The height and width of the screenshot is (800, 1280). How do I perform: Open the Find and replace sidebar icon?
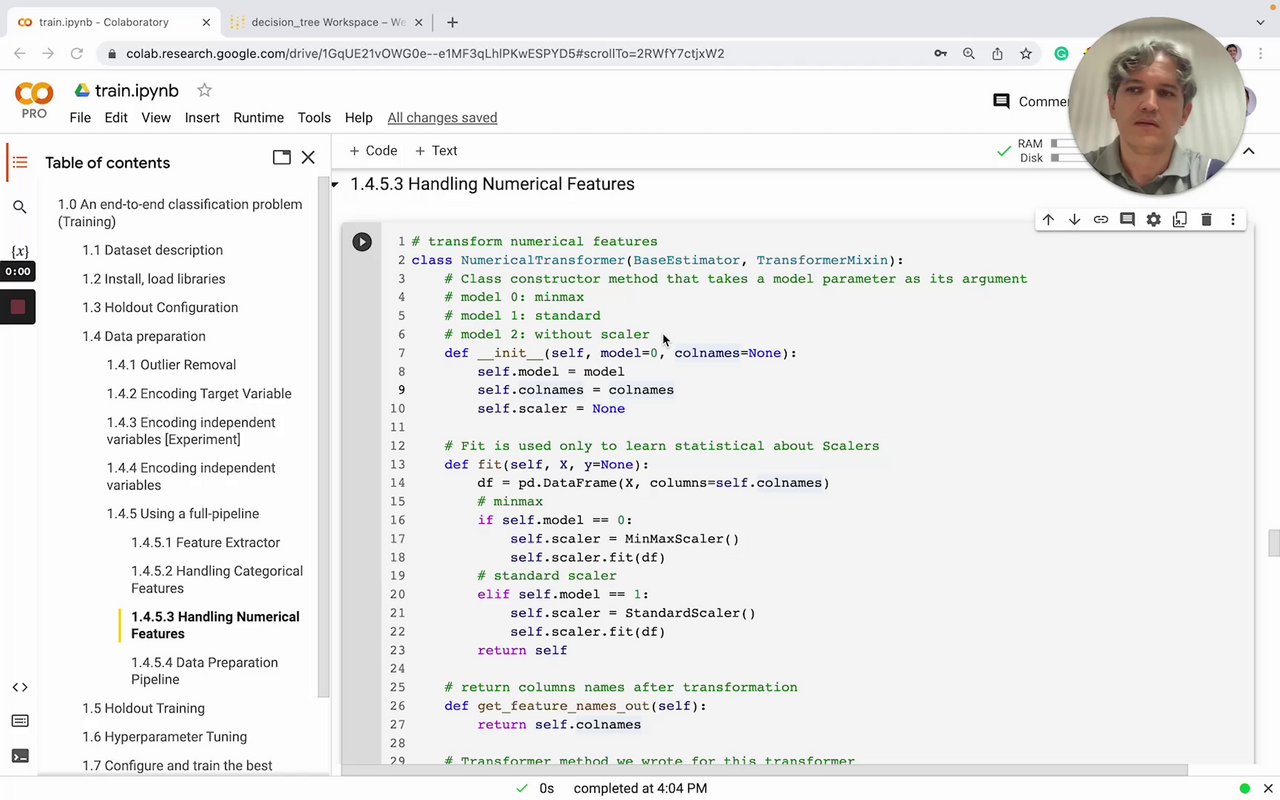tap(19, 207)
